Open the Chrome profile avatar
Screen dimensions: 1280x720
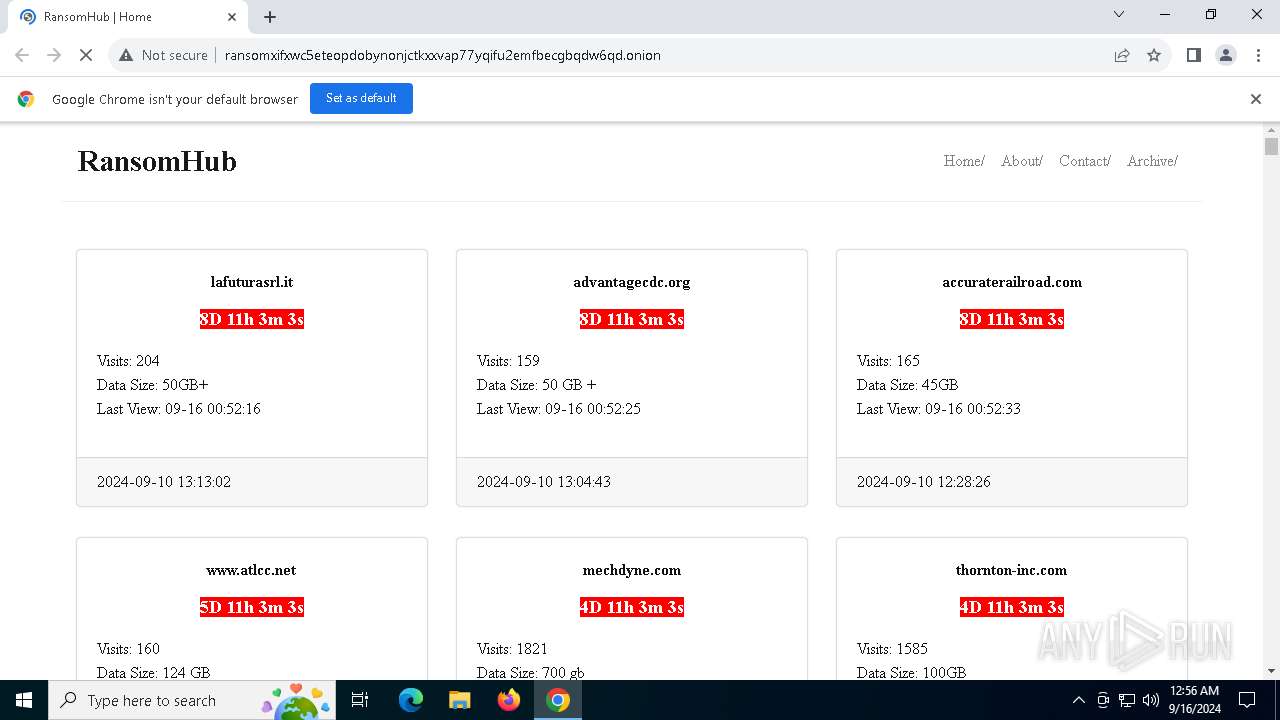(1226, 55)
